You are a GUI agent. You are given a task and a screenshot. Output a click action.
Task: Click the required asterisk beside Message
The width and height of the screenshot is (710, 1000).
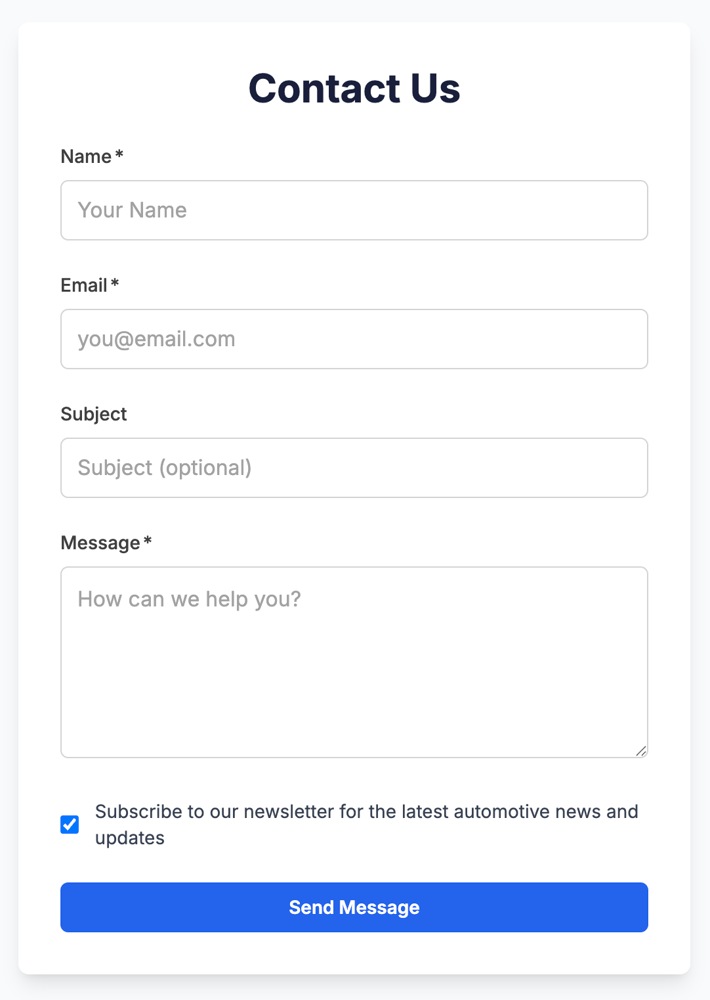coord(147,541)
